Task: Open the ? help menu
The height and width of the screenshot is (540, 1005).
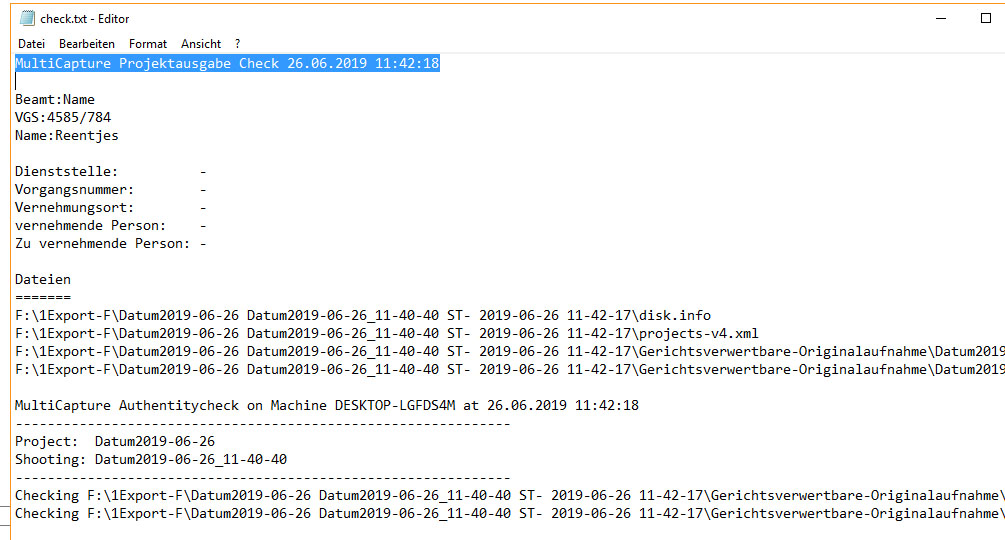Action: [x=237, y=44]
